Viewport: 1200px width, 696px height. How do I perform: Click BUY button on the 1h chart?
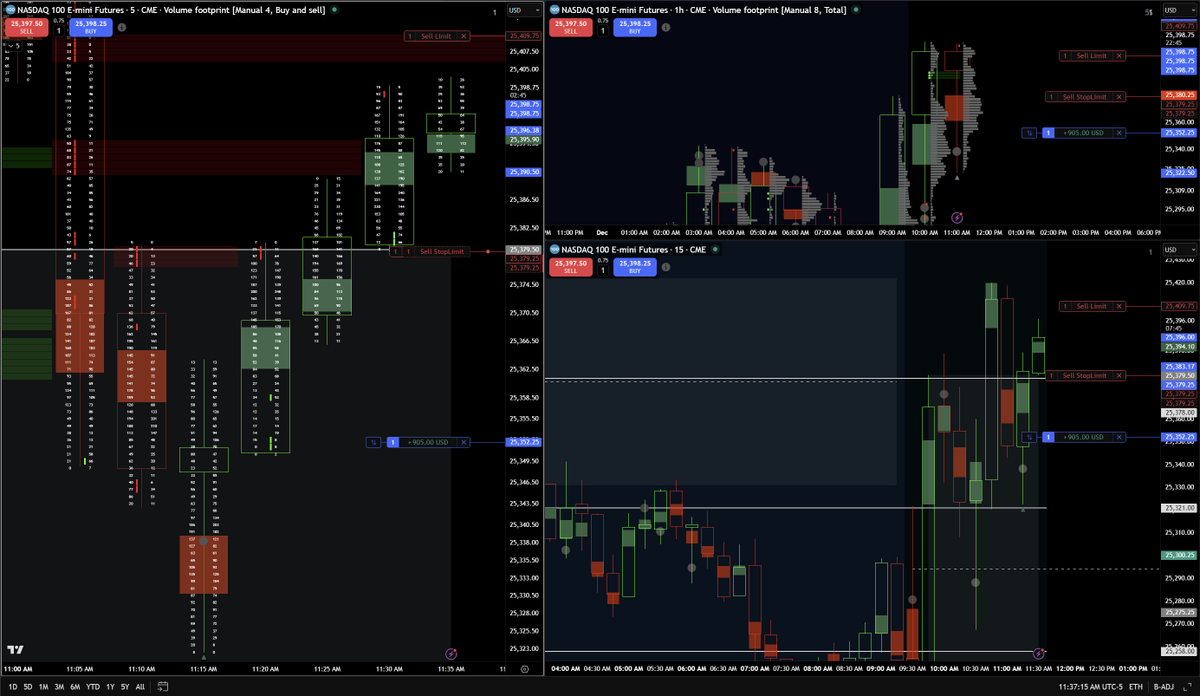coord(634,27)
